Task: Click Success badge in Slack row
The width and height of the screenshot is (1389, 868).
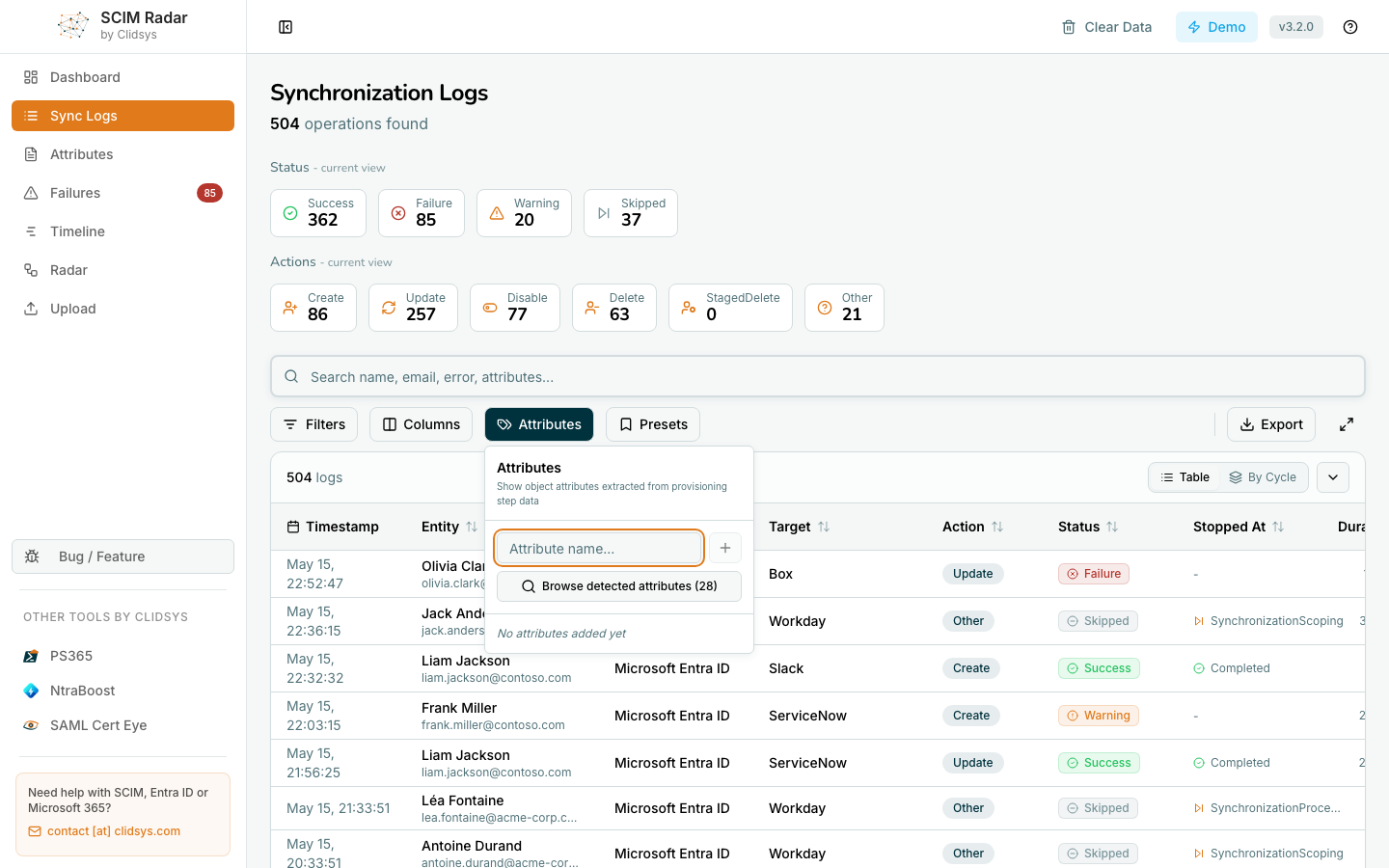Action: click(x=1099, y=668)
